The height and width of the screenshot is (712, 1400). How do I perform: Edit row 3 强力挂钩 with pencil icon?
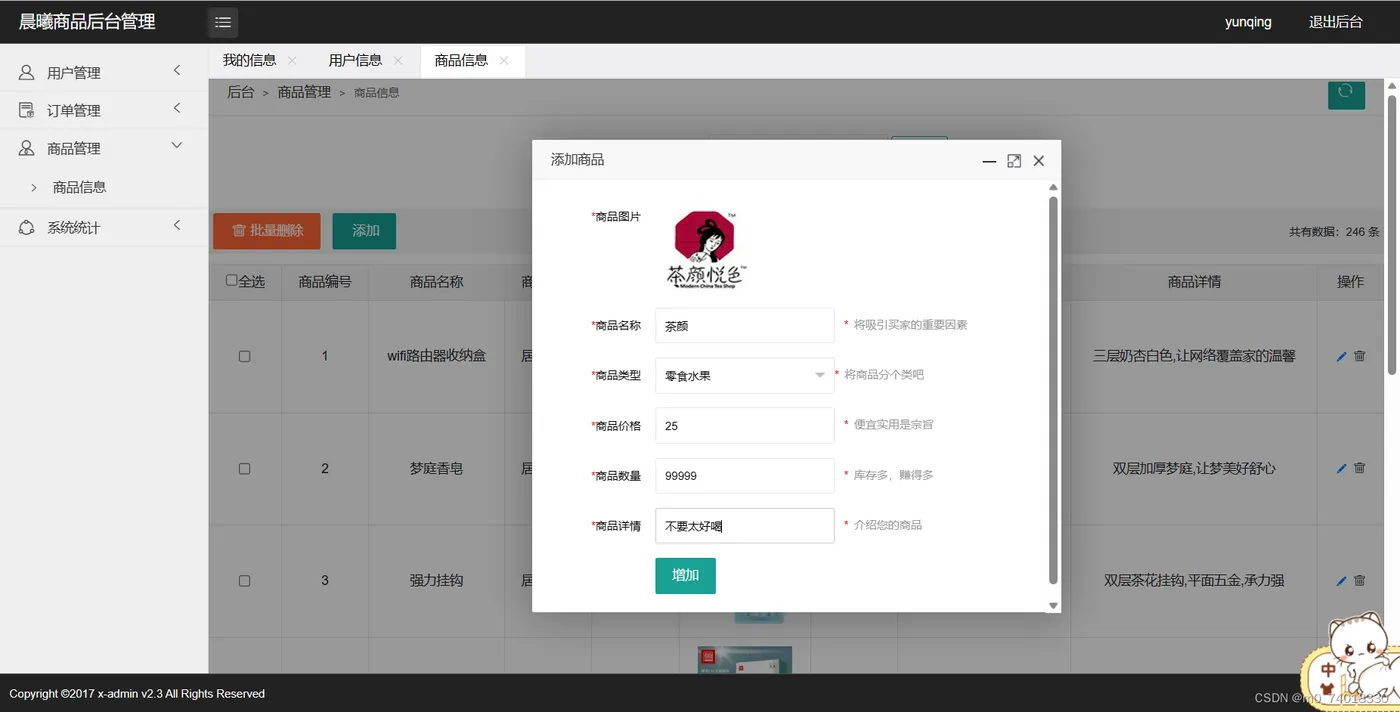(1341, 580)
